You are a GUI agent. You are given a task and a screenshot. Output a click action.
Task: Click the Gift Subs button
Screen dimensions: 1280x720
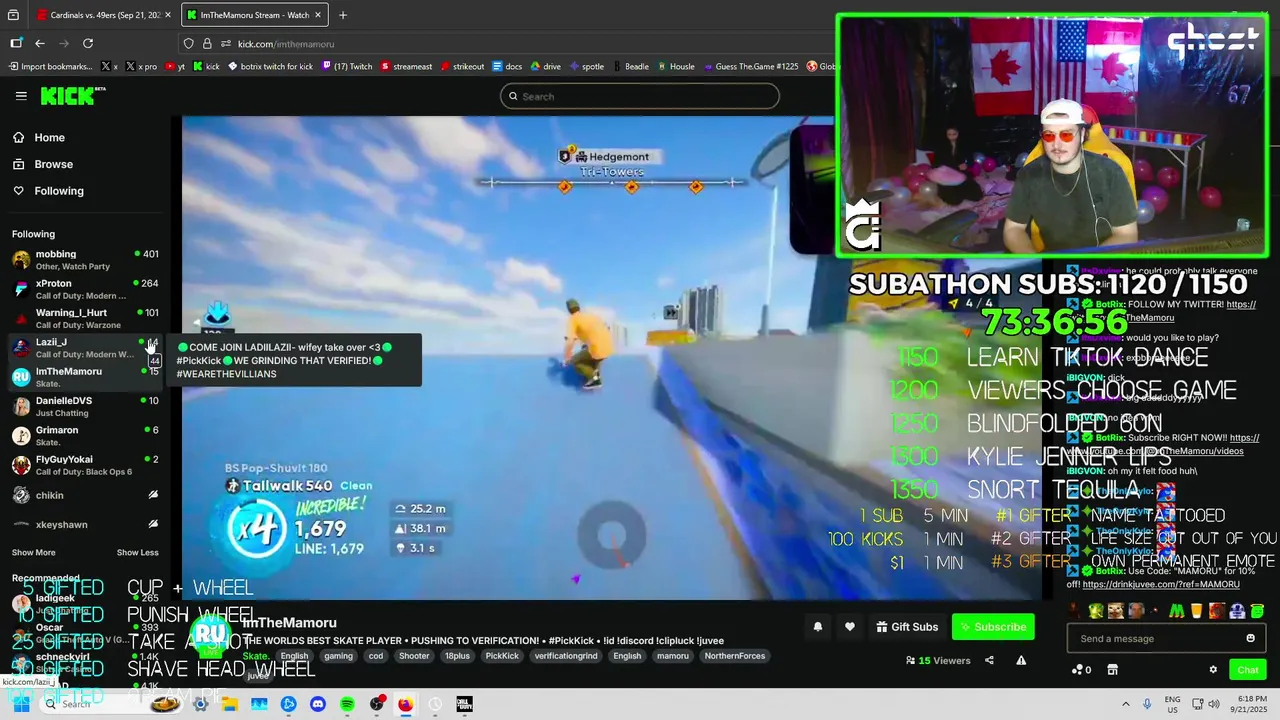907,627
